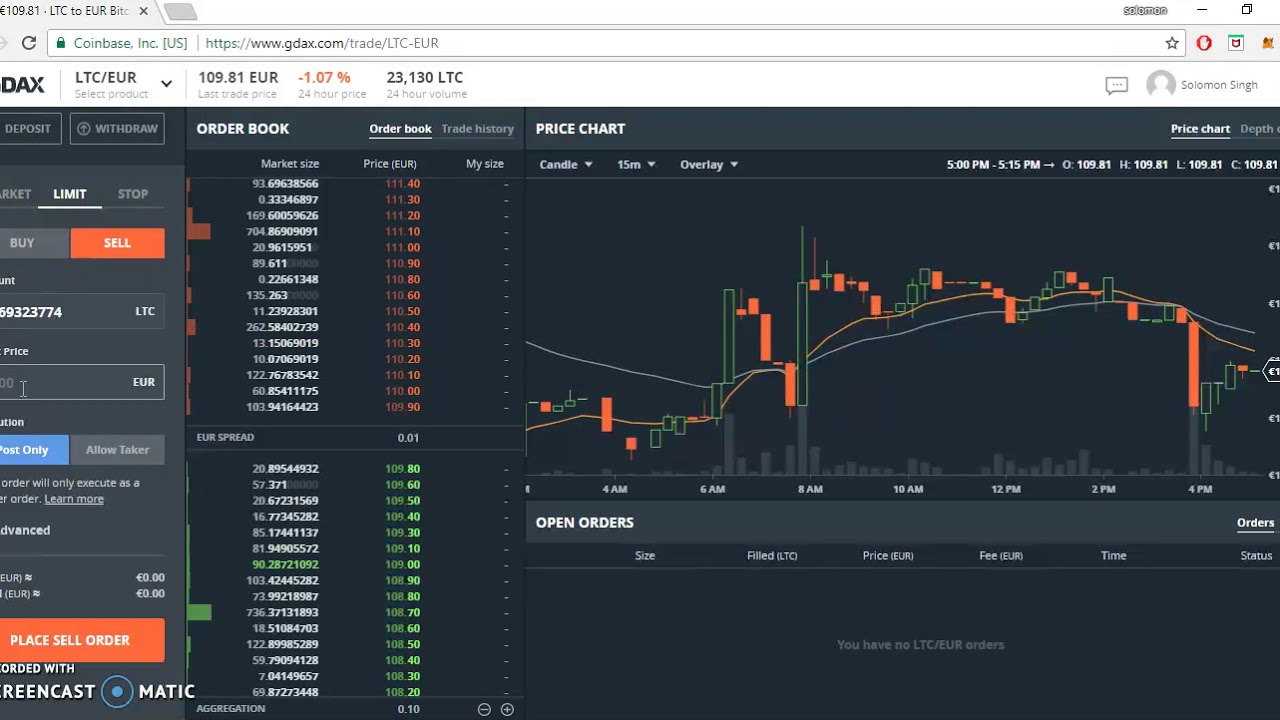Click market size 704.86909091
Image resolution: width=1280 pixels, height=720 pixels.
coord(282,232)
